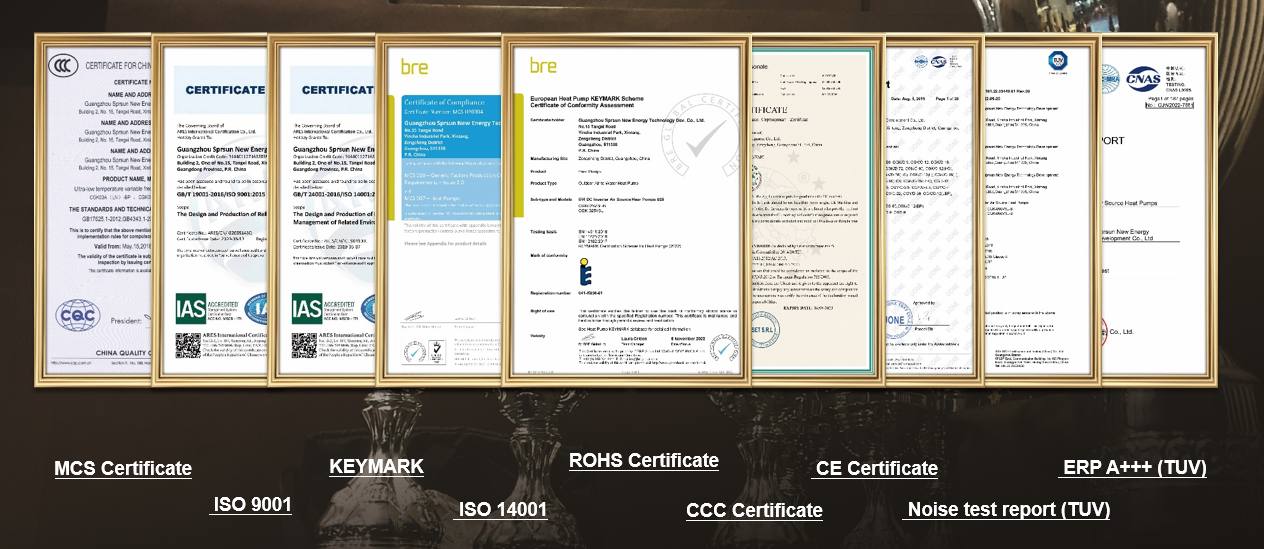Screen dimensions: 1264x549
Task: View the GB/T 19001 ISO 9001:2015 certificate
Action: point(209,209)
